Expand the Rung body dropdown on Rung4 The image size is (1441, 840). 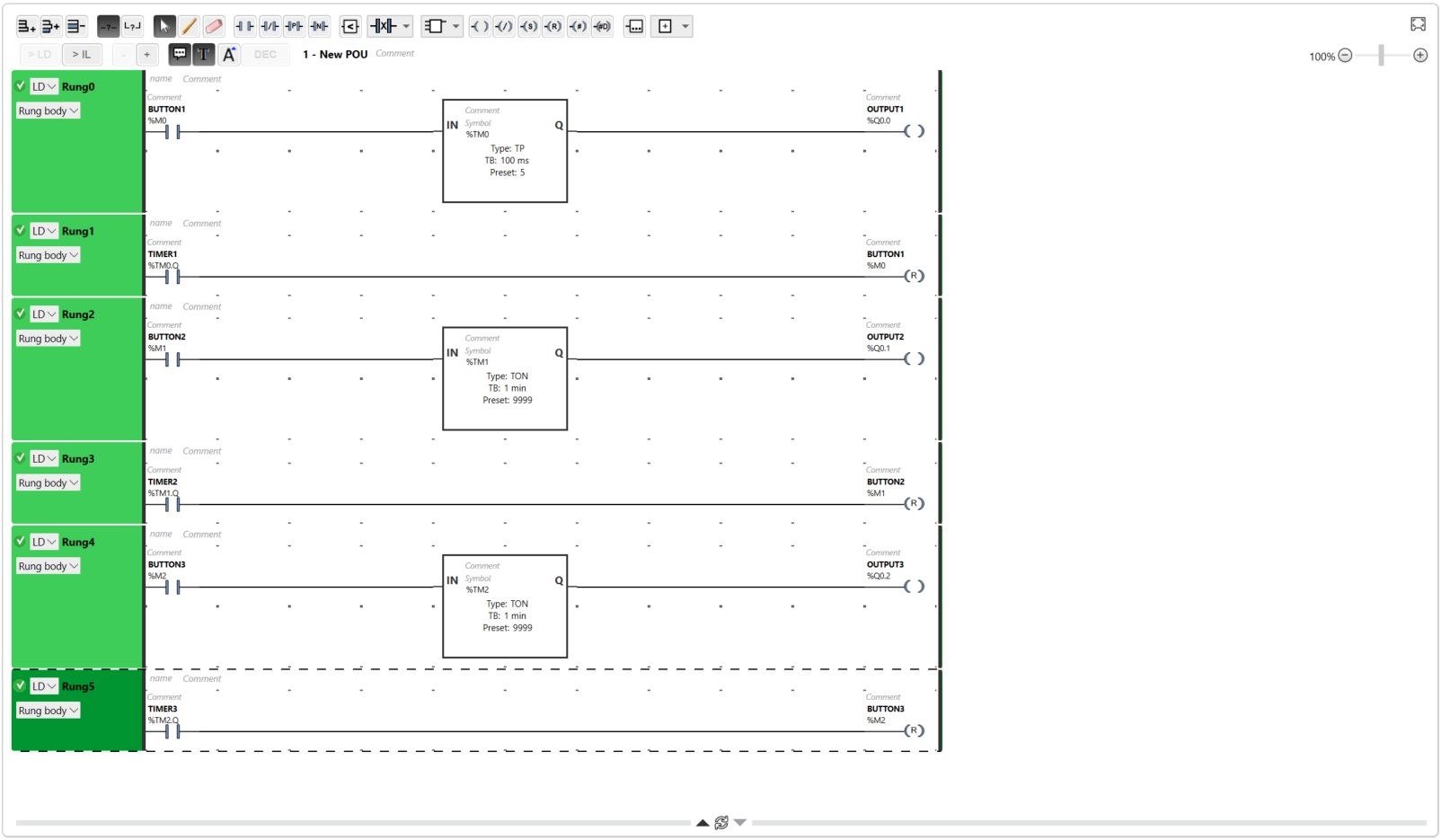click(x=48, y=566)
